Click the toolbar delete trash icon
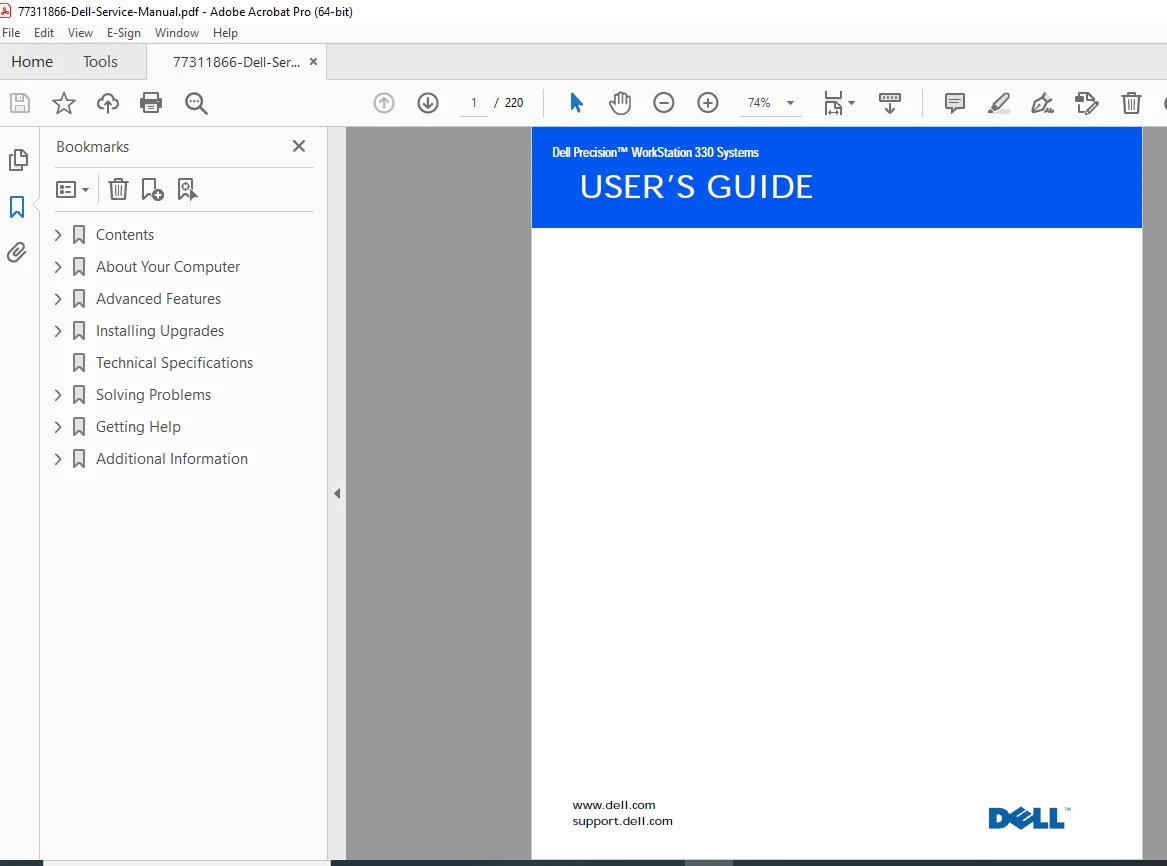Screen dimensions: 1167x866 [1131, 103]
